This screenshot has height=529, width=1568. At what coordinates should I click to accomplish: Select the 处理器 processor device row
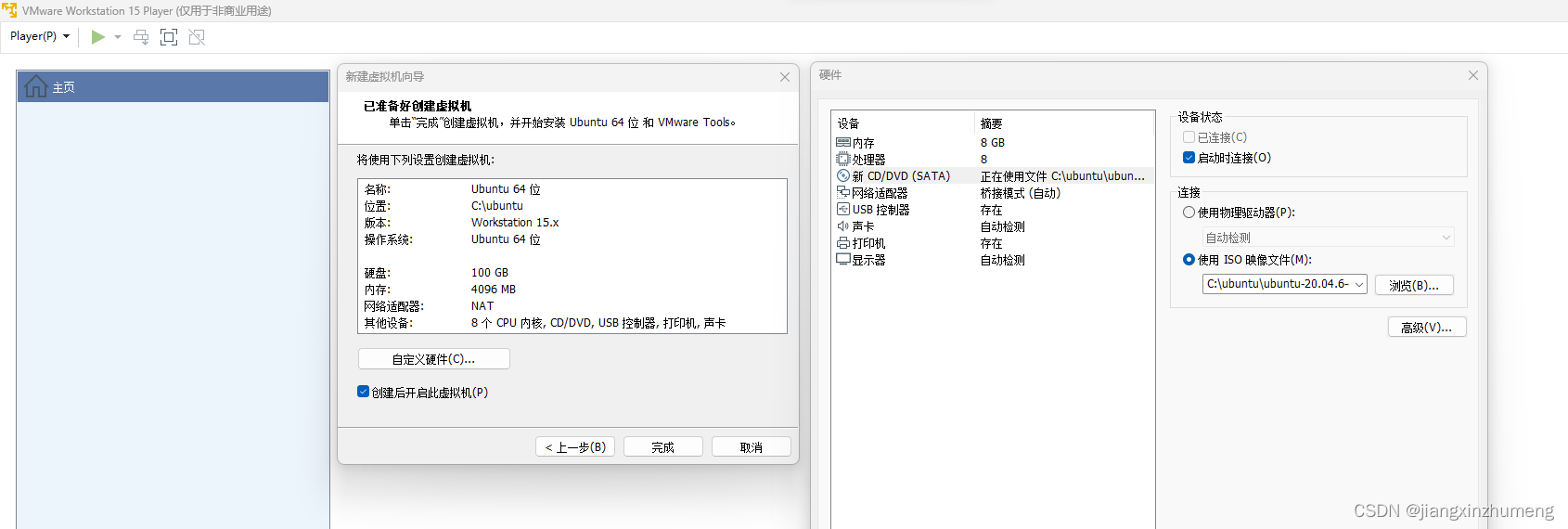coord(993,160)
